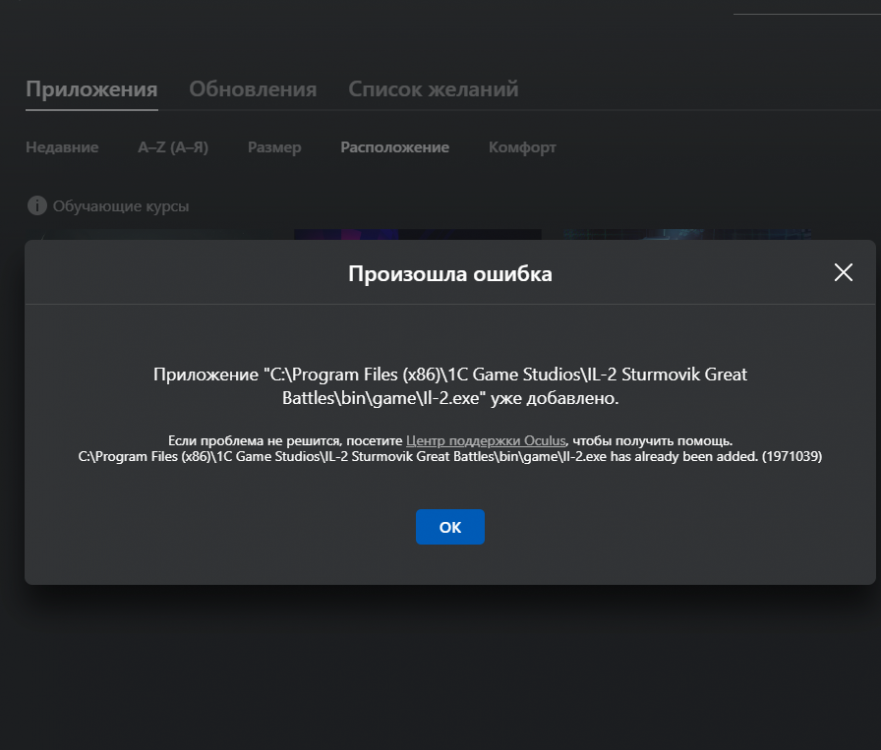
Task: Open the Список желаний tab
Action: point(433,89)
